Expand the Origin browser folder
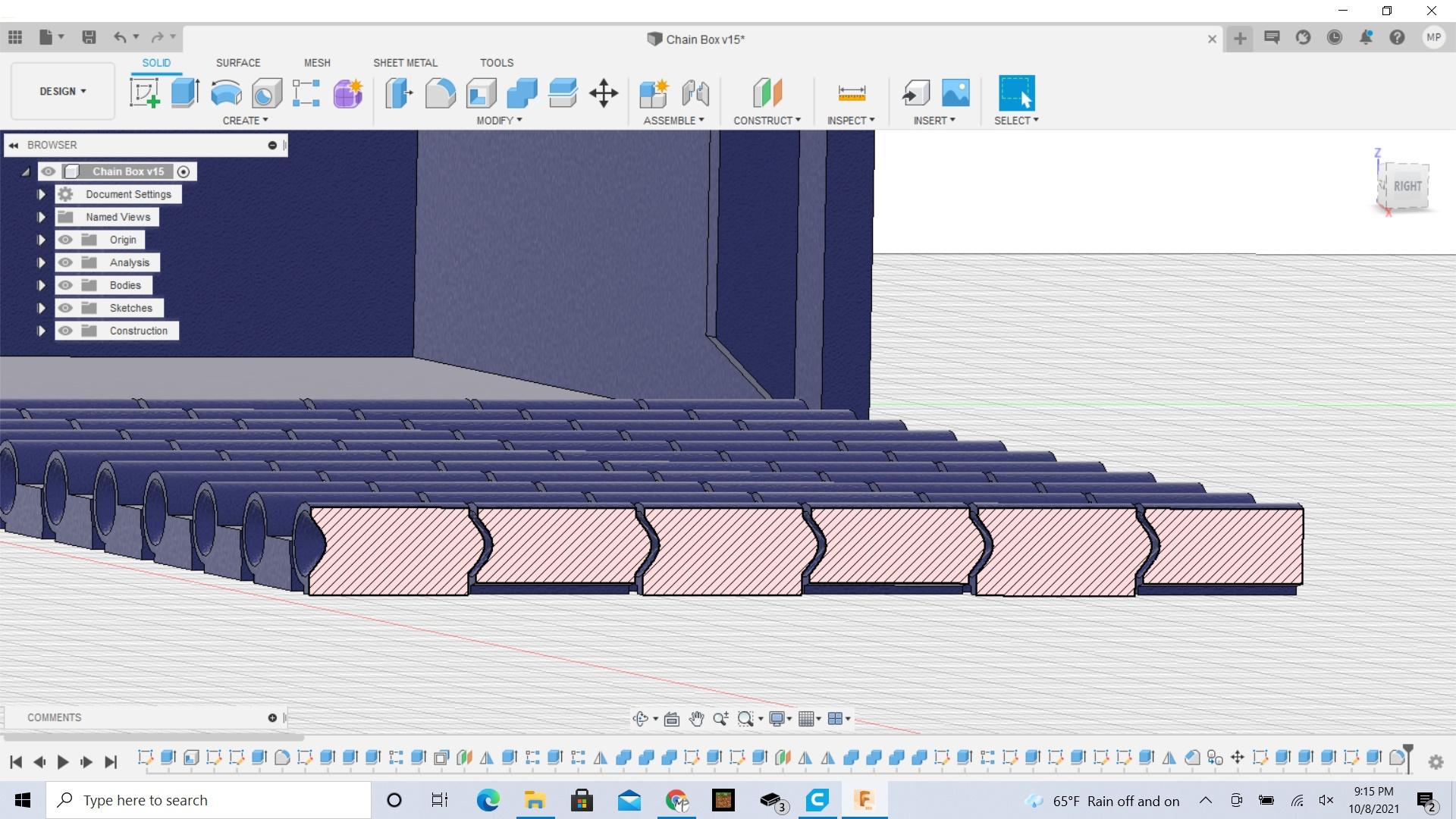 pos(41,239)
